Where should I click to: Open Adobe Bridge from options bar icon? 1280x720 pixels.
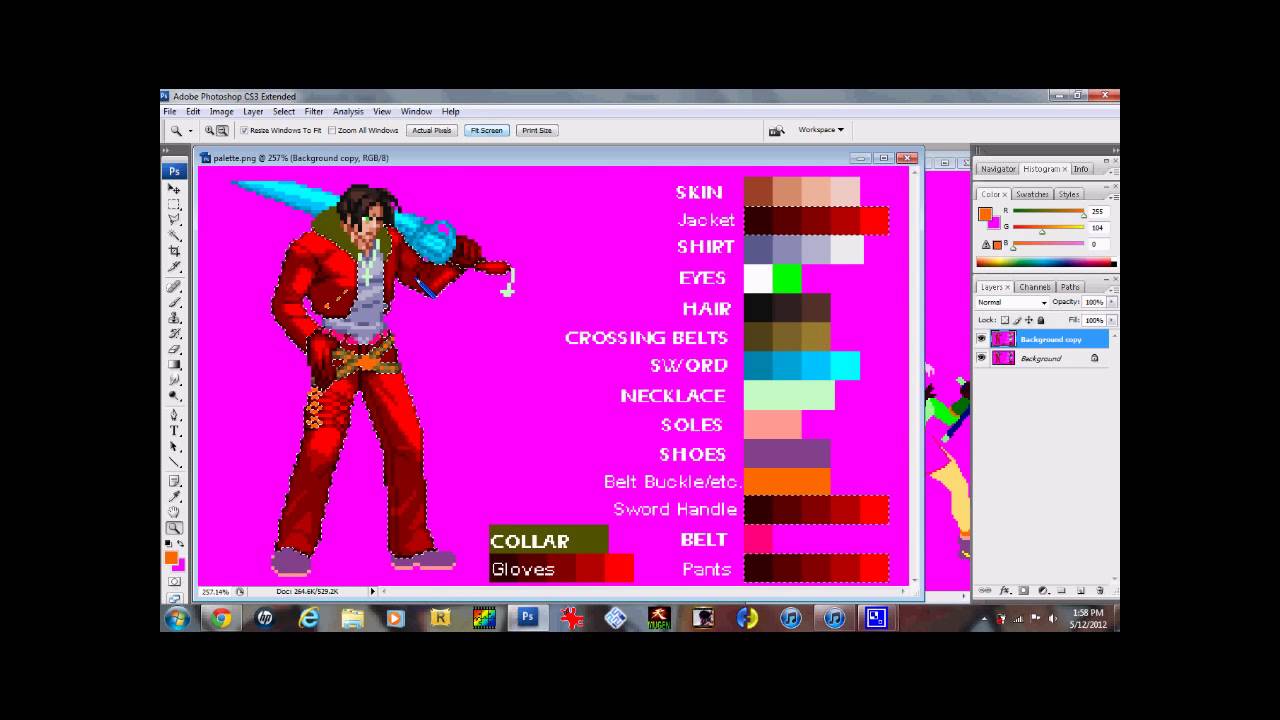(x=776, y=130)
